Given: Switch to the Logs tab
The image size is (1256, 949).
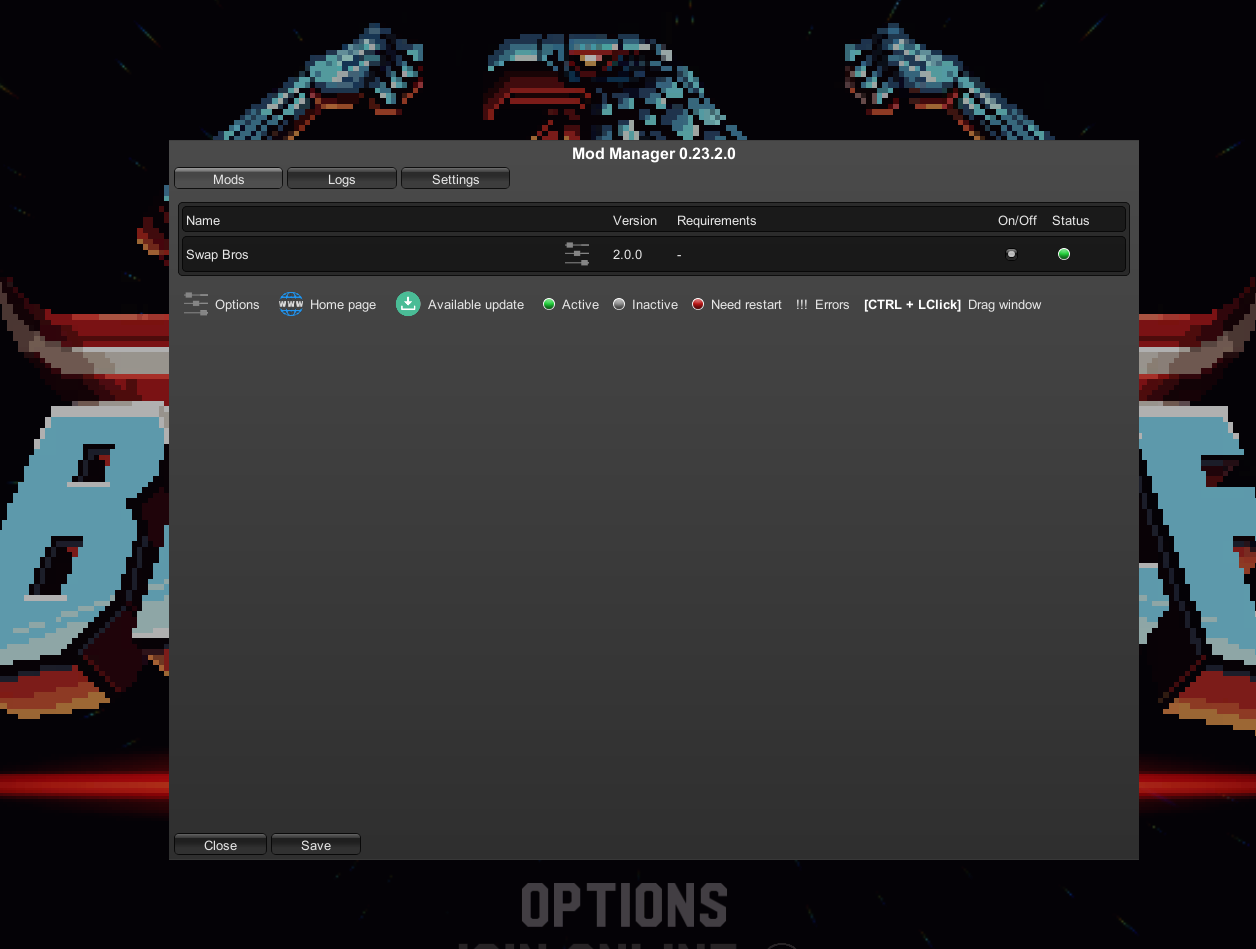Looking at the screenshot, I should 342,179.
